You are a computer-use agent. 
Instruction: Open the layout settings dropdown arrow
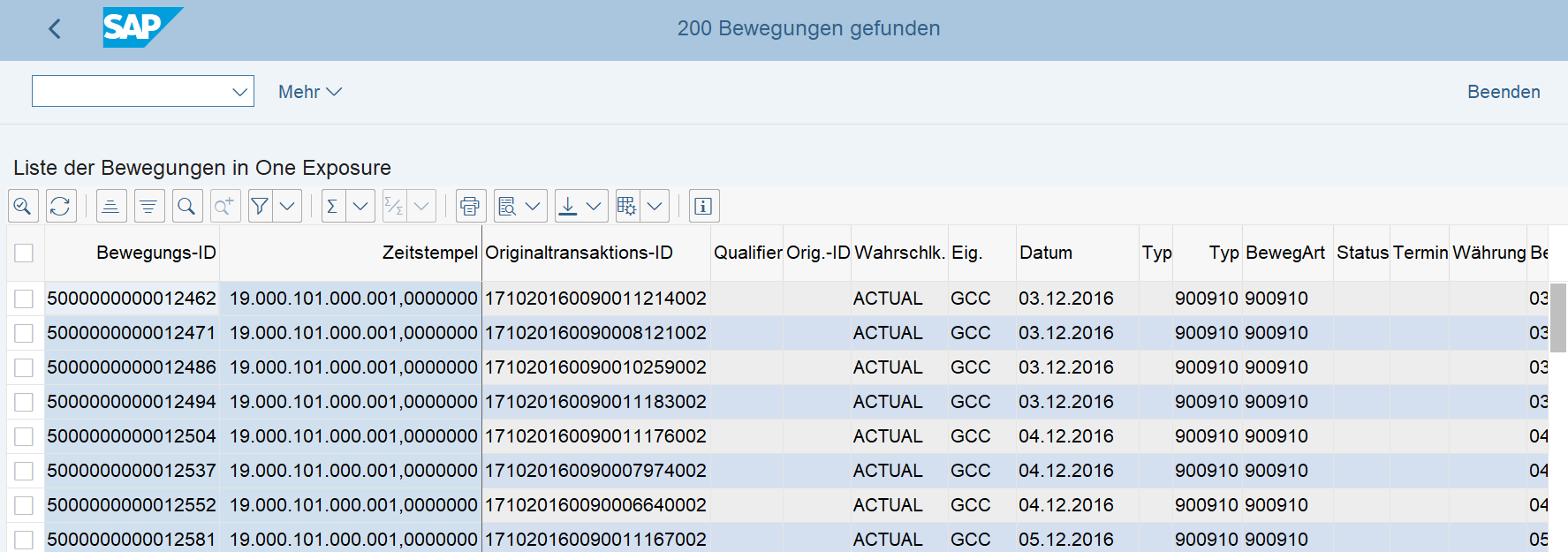pos(655,206)
